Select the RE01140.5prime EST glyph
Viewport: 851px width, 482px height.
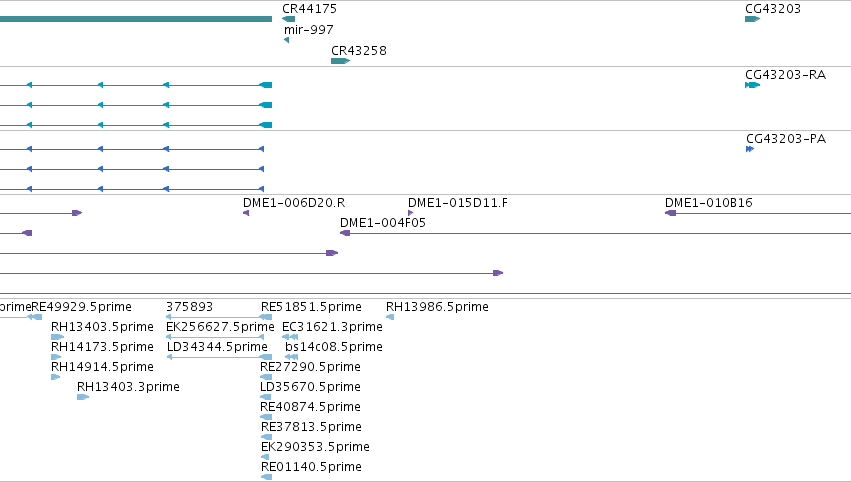point(266,477)
